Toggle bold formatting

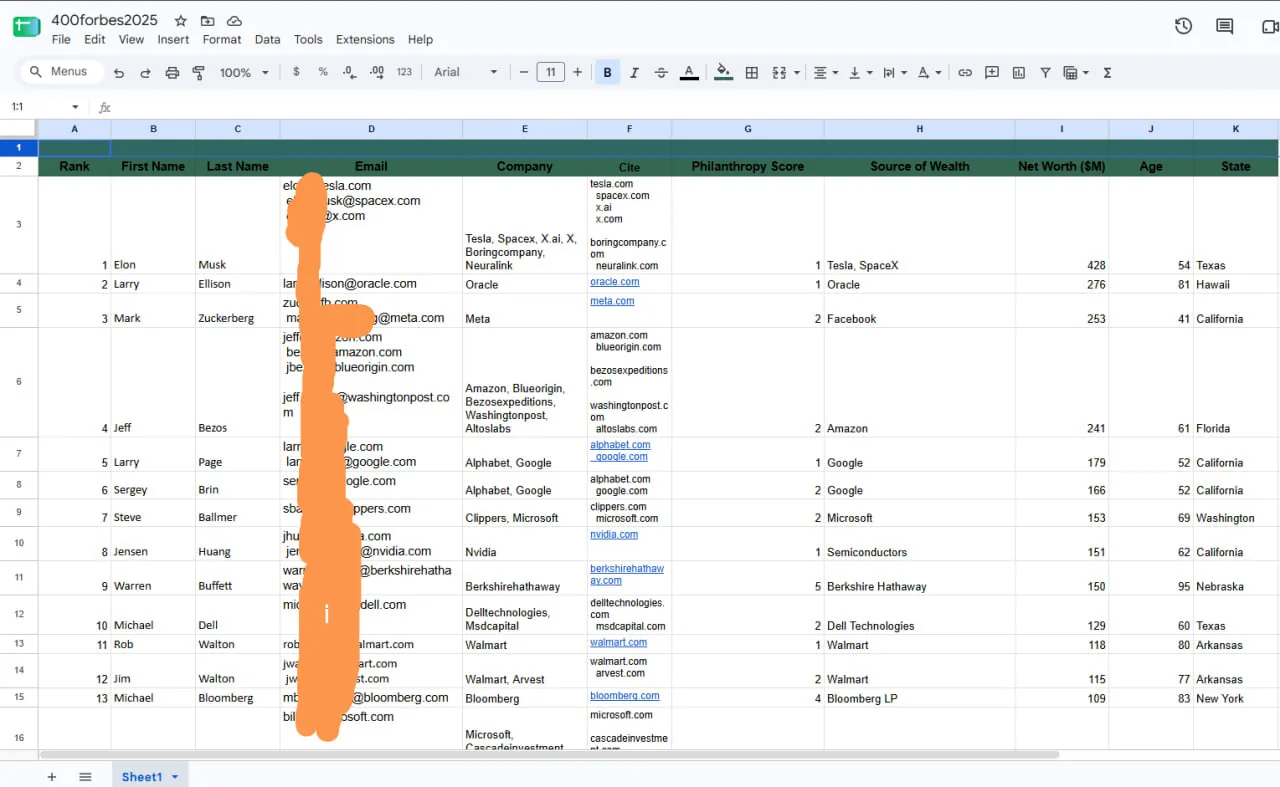(x=607, y=72)
